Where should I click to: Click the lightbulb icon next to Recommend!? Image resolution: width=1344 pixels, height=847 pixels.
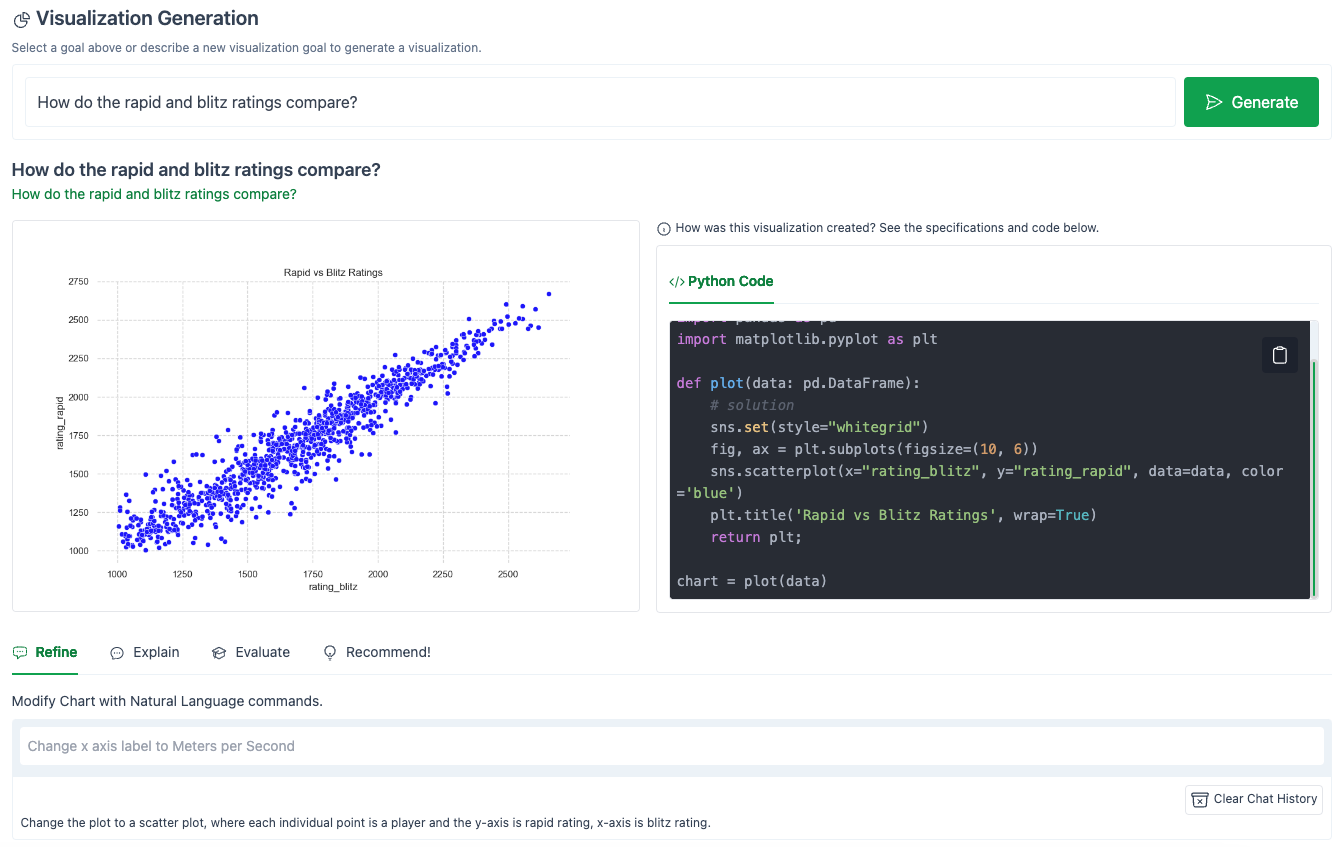coord(330,652)
